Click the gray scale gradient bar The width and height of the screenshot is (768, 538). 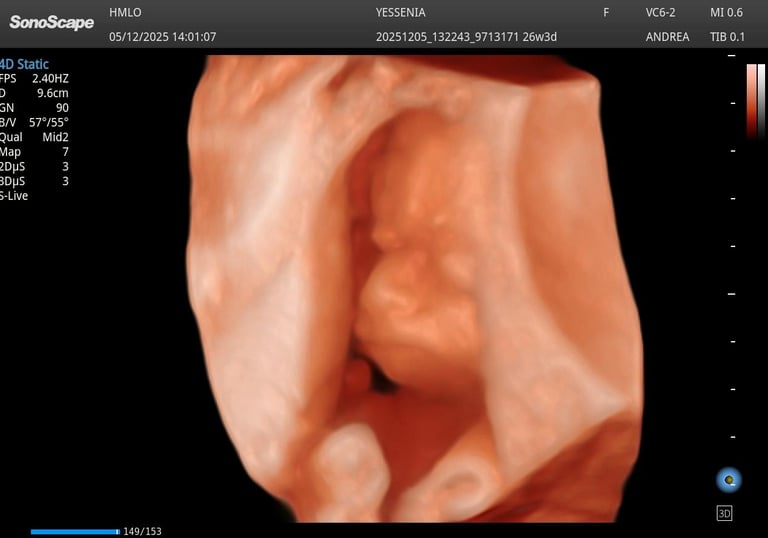pyautogui.click(x=761, y=101)
